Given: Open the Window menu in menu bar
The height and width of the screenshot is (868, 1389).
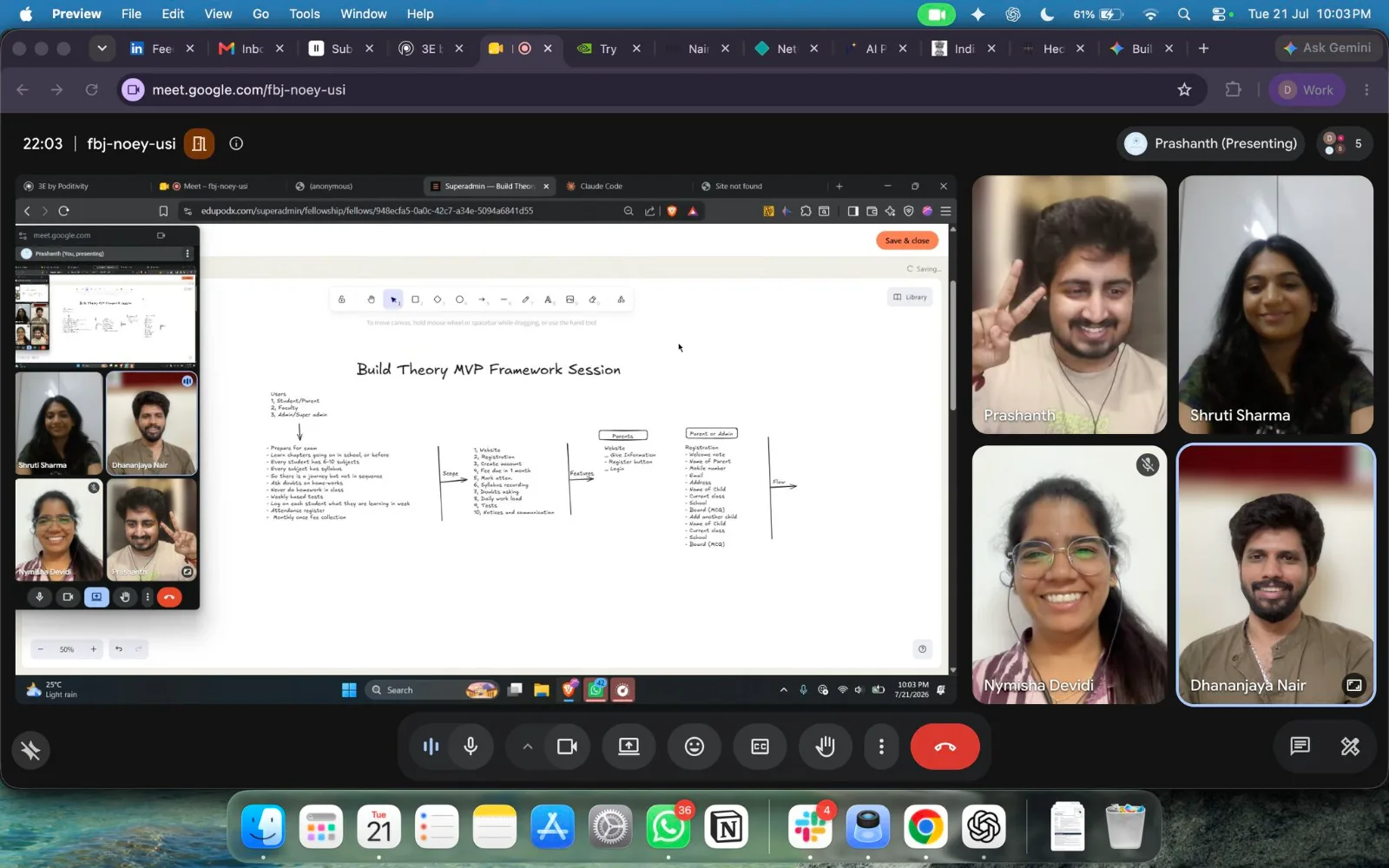Looking at the screenshot, I should tap(364, 14).
